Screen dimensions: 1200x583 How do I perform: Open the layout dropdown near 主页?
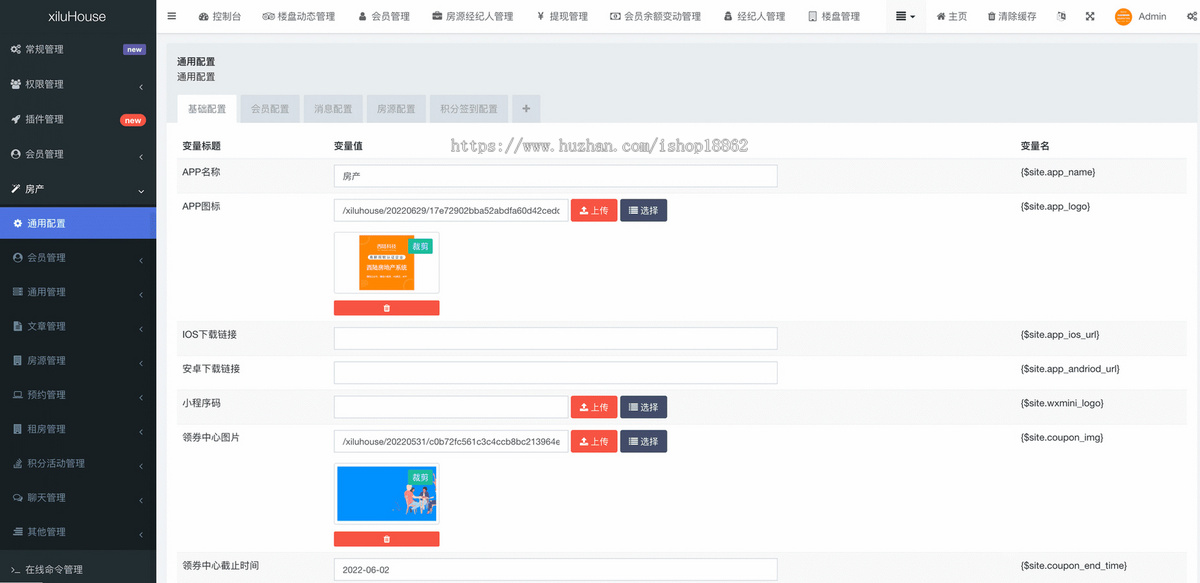pyautogui.click(x=904, y=16)
